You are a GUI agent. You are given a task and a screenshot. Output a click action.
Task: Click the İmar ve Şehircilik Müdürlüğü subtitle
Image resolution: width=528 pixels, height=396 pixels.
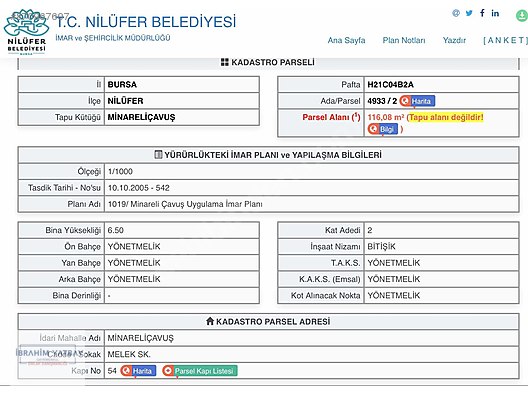(x=113, y=38)
